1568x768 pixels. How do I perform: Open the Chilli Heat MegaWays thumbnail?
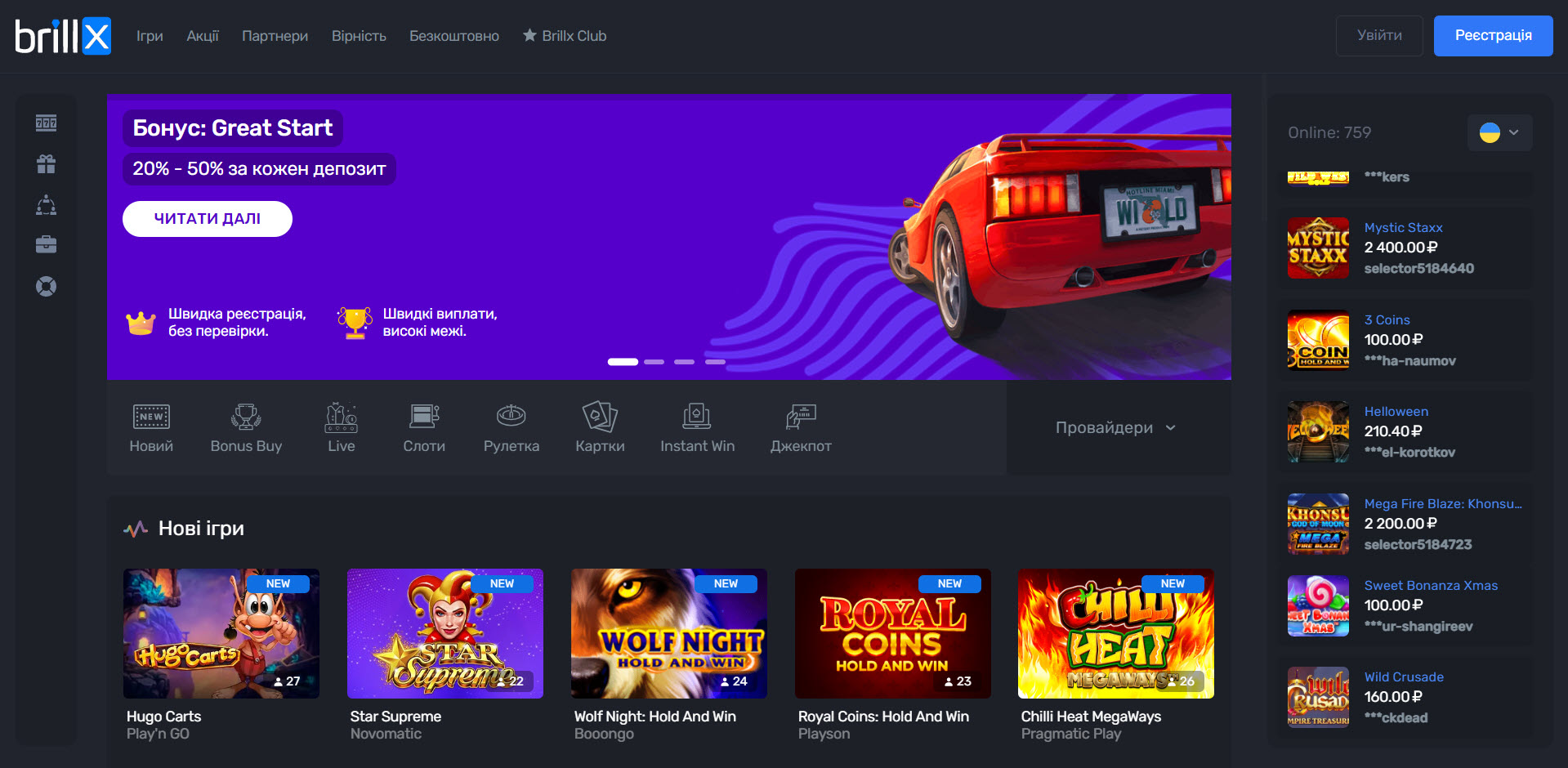[1116, 633]
